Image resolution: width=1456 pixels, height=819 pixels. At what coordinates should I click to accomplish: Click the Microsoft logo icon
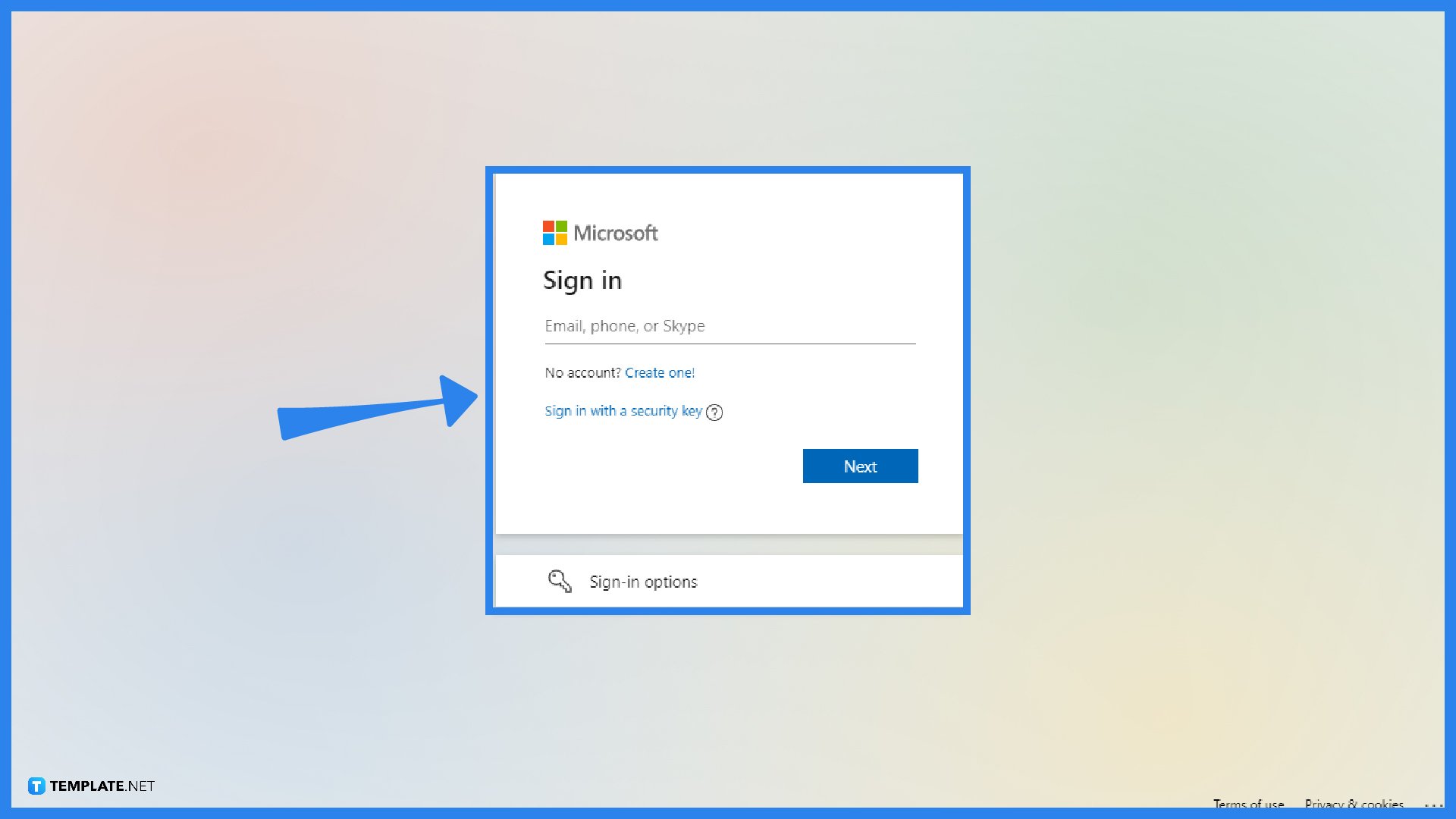coord(553,232)
